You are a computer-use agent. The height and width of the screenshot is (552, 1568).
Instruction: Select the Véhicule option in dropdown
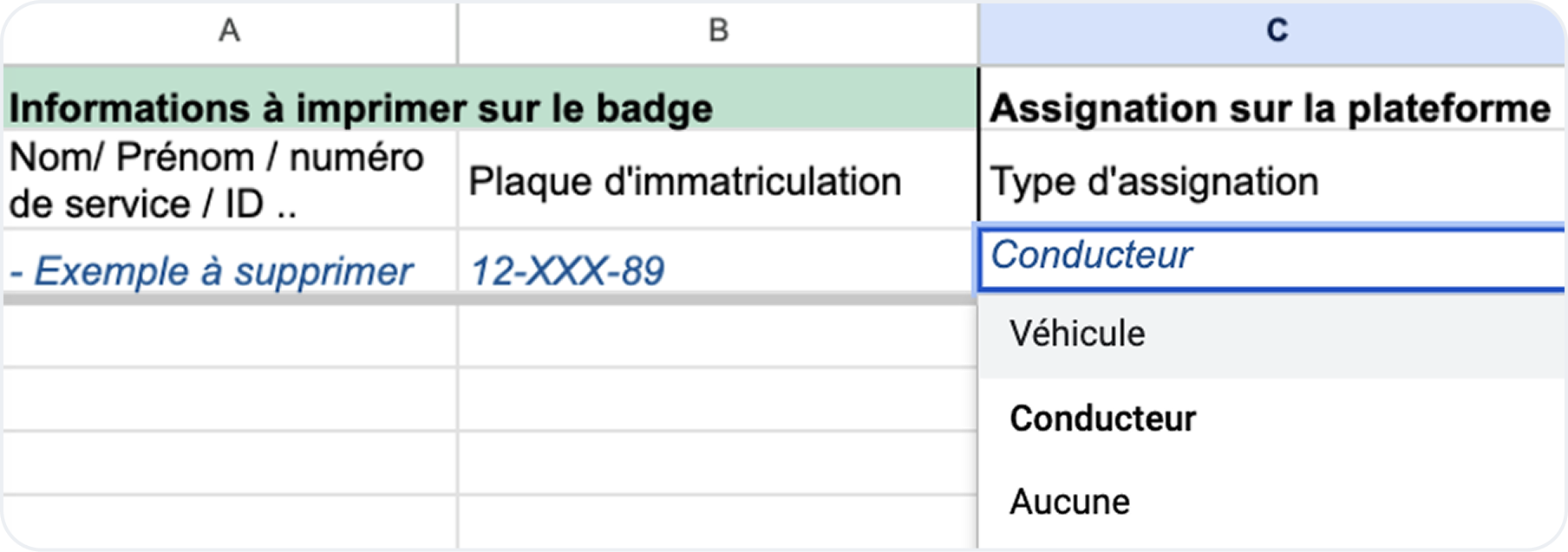(1077, 334)
